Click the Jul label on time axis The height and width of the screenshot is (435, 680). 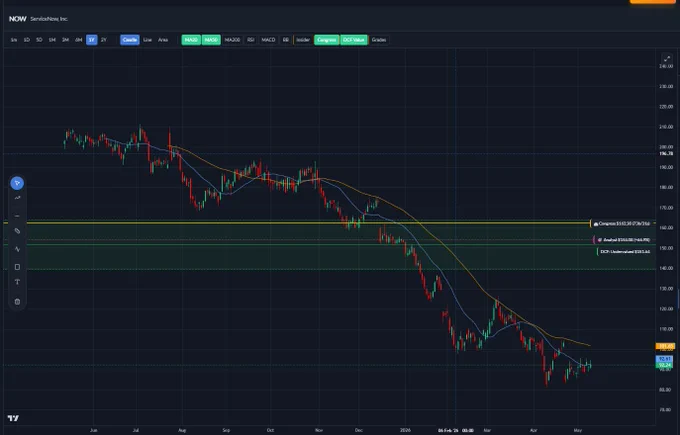pos(136,430)
